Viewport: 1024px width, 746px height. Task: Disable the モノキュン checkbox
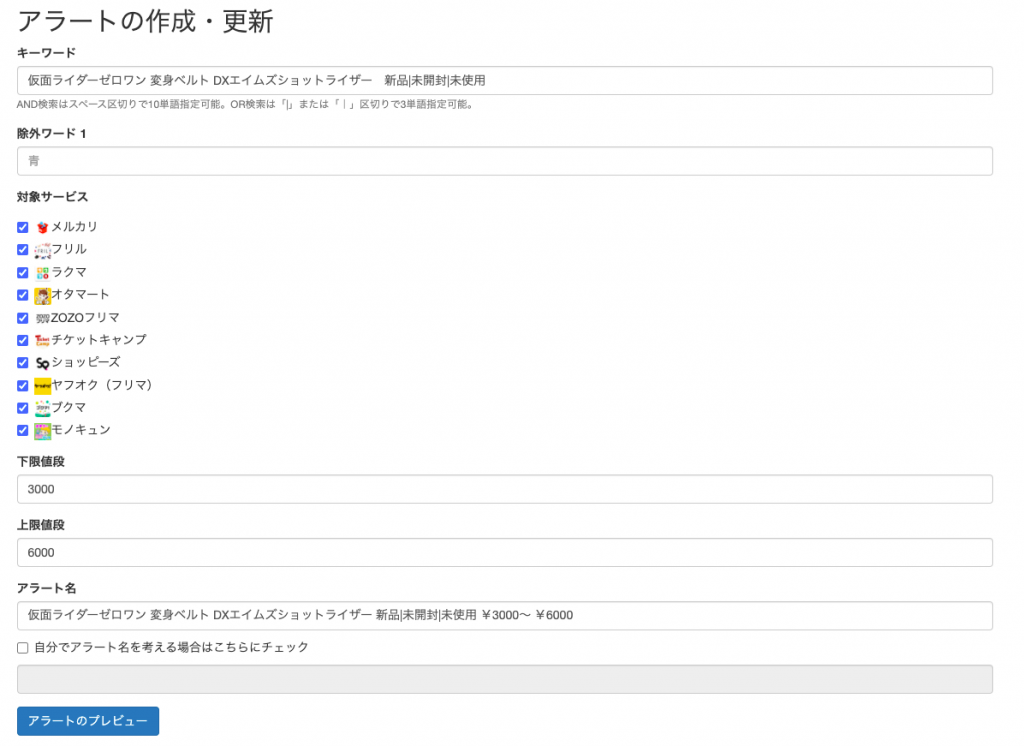(23, 430)
